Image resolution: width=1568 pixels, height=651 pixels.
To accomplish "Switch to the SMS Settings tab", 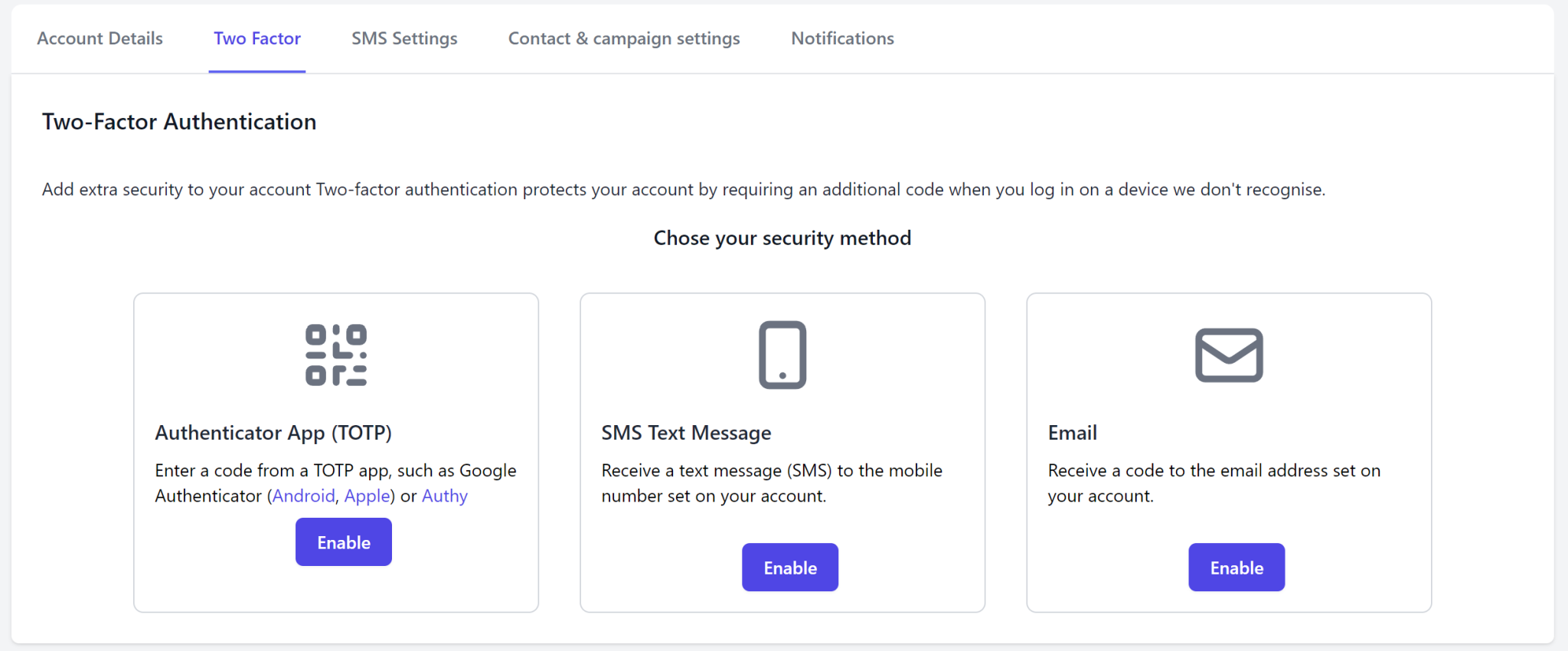I will click(x=403, y=38).
